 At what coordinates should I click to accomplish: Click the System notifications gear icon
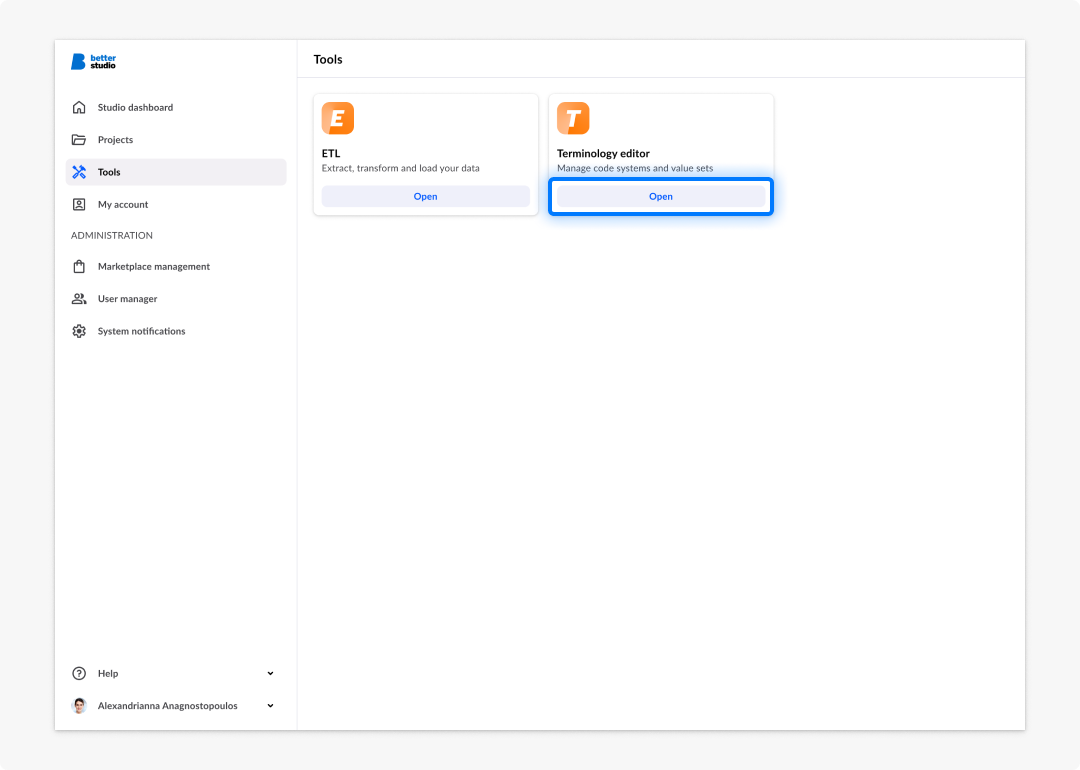click(x=79, y=331)
